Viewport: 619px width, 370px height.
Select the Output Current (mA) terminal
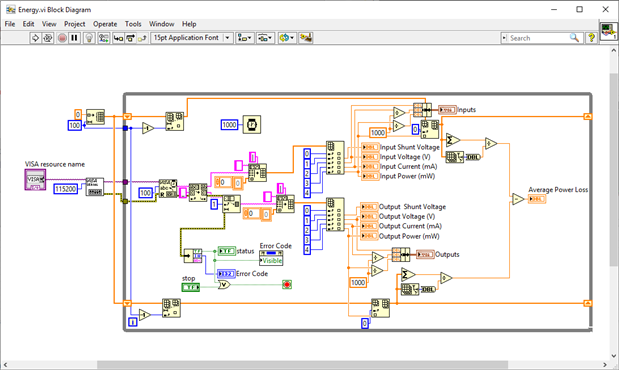[369, 226]
